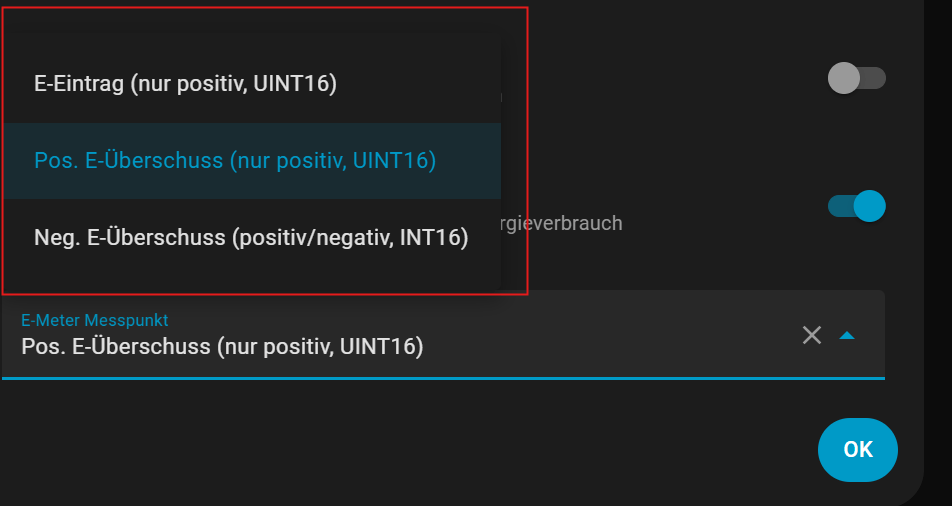Clear the E-Meter Messpunkt selection with X
The height and width of the screenshot is (506, 952).
tap(812, 336)
